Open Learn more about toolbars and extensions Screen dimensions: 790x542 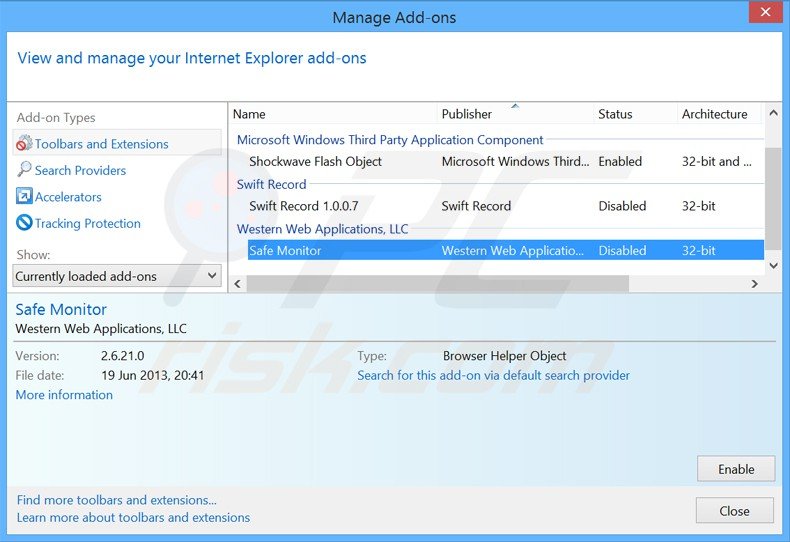tap(133, 517)
